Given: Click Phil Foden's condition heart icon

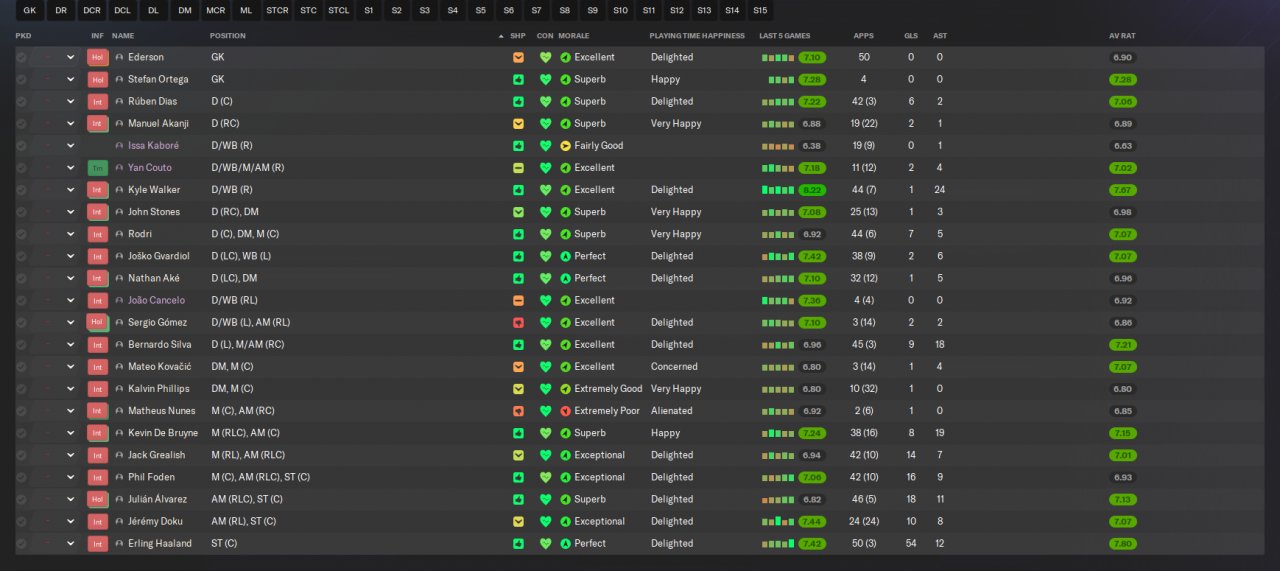Looking at the screenshot, I should (x=545, y=477).
